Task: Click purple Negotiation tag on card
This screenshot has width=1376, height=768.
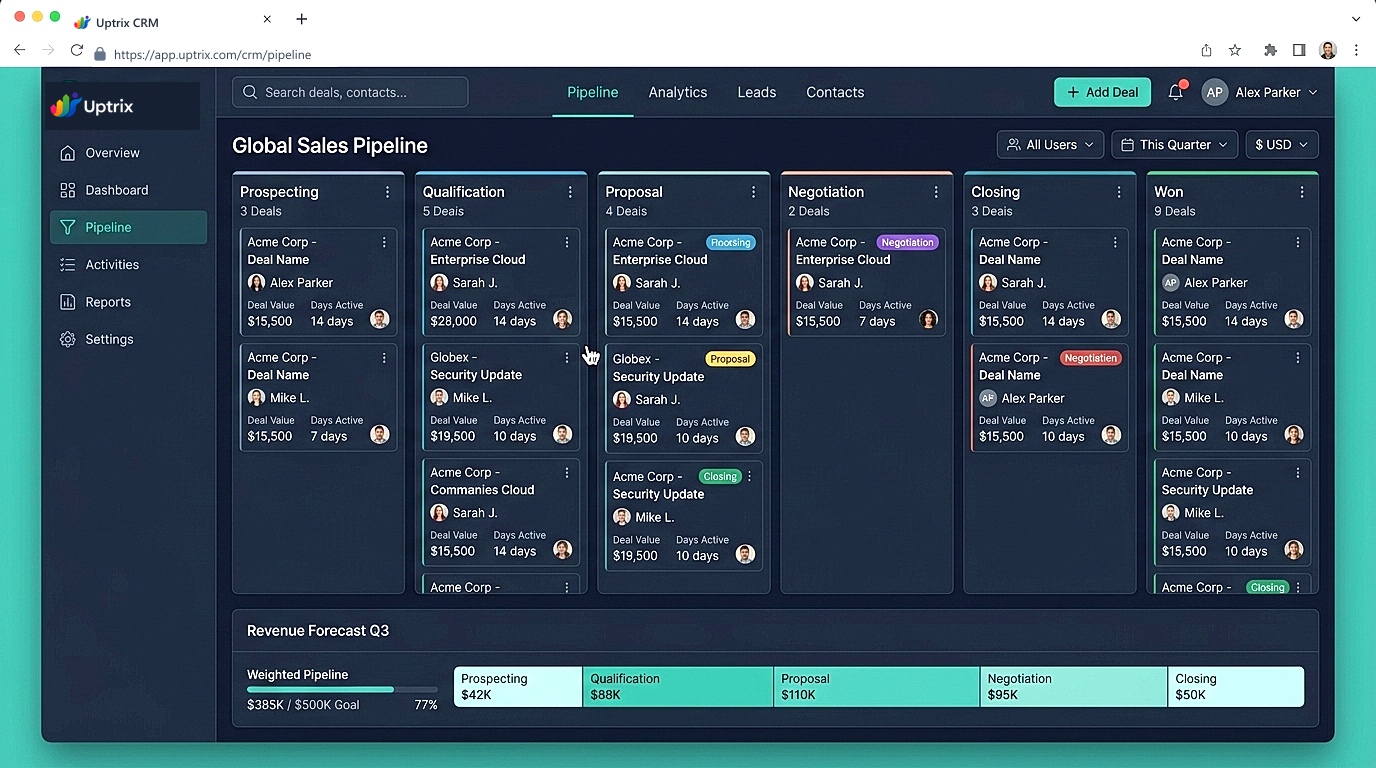Action: click(x=908, y=242)
